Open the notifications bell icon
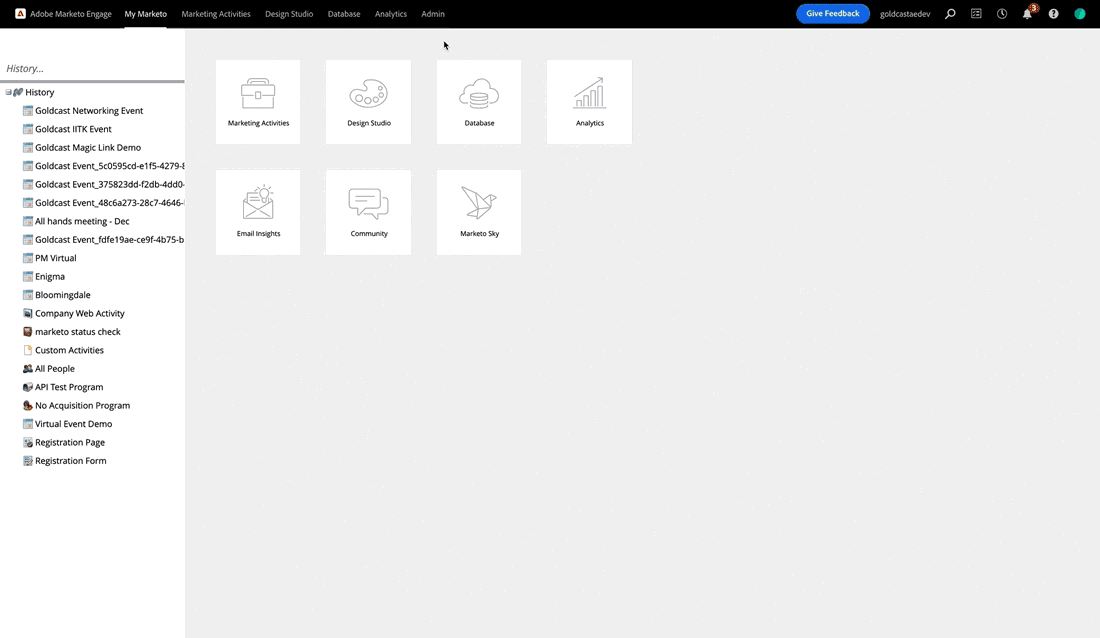The width and height of the screenshot is (1100, 638). [1028, 13]
